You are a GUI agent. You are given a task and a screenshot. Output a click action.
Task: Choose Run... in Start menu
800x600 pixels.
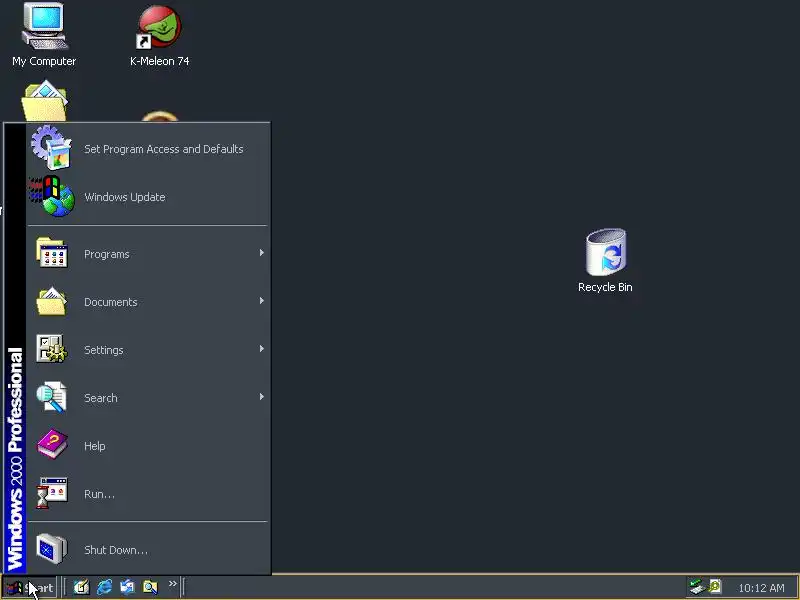(x=148, y=494)
